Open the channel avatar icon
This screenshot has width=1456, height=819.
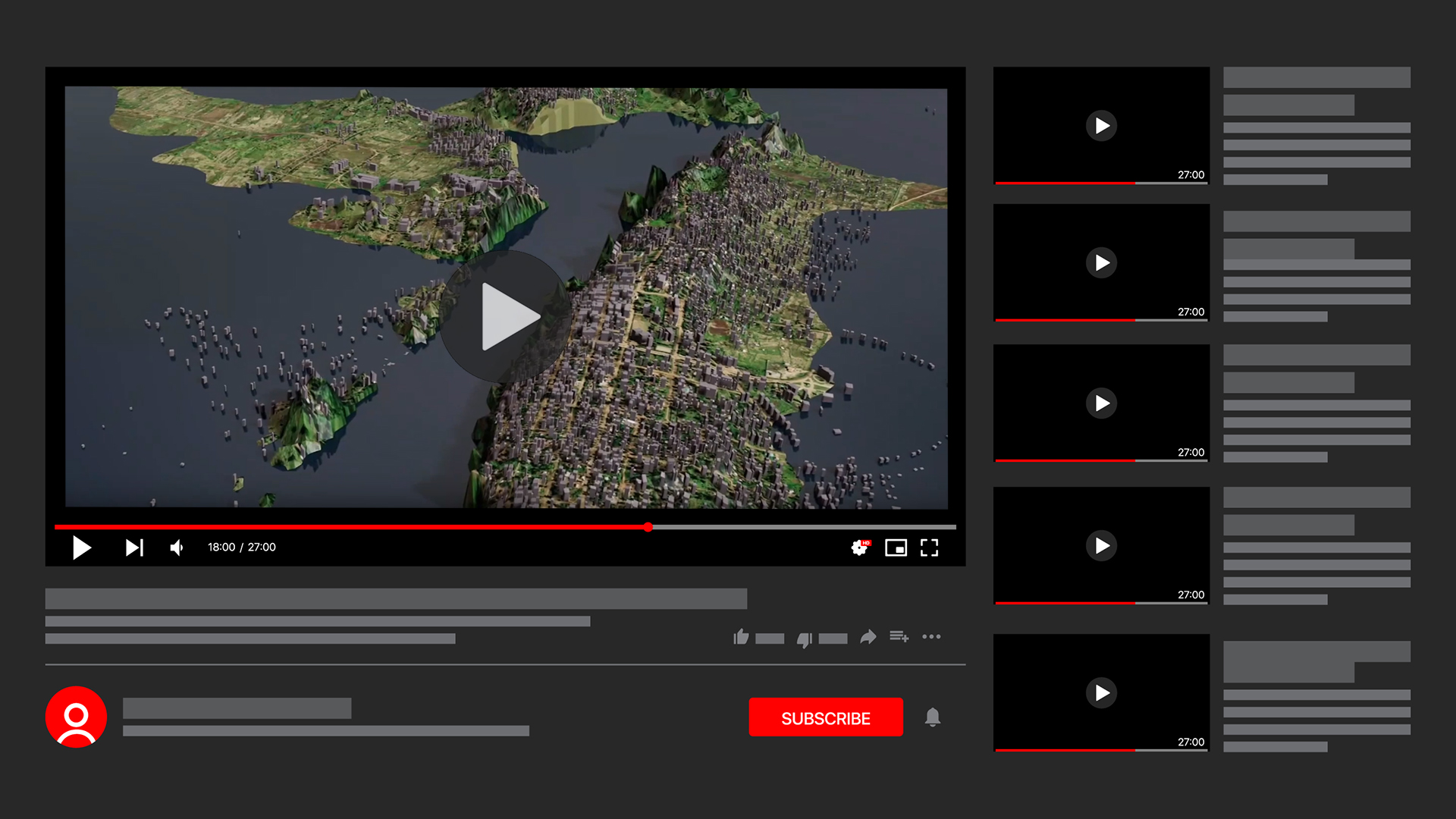tap(76, 717)
